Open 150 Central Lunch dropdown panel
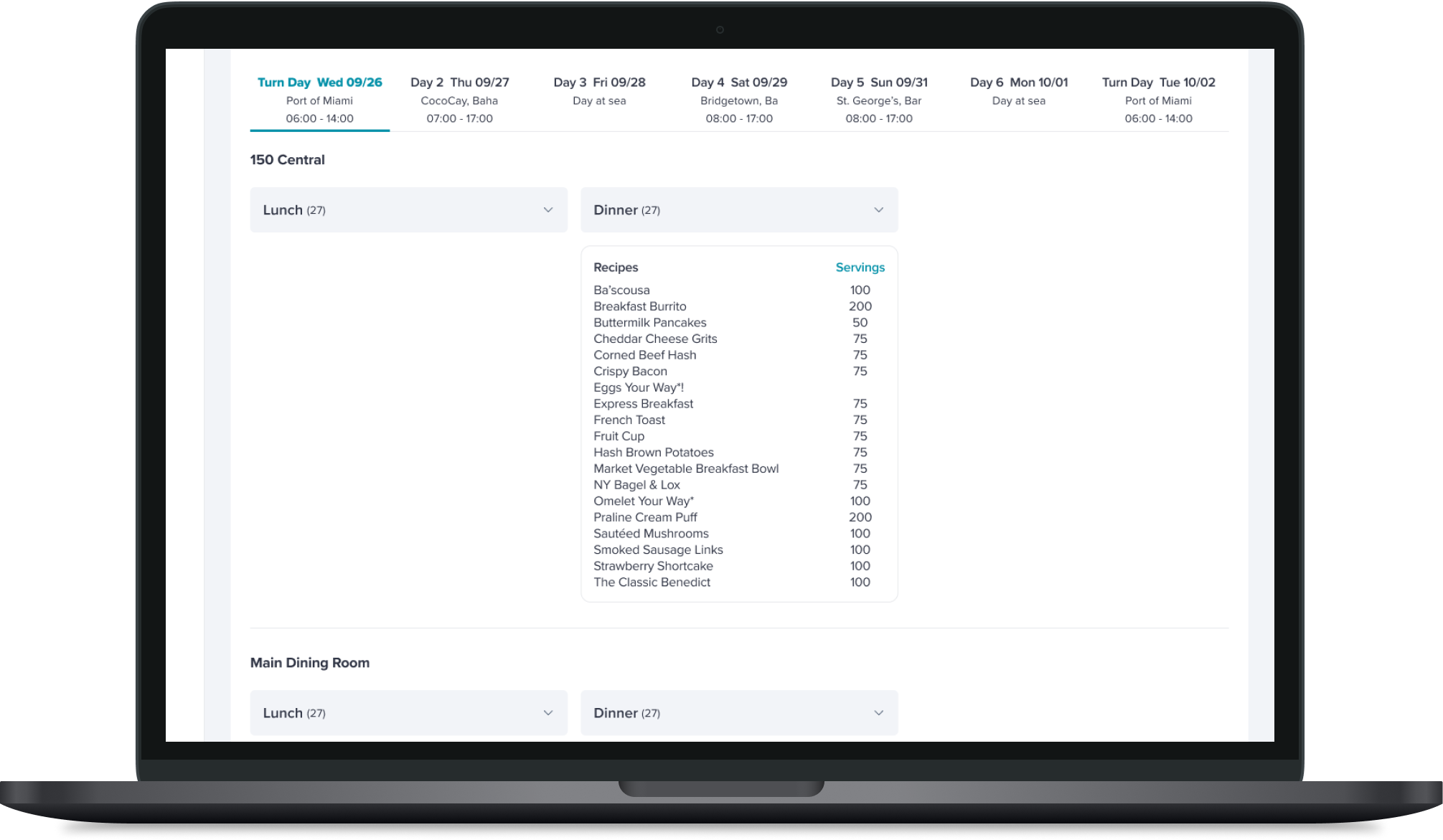Viewport: 1443px width, 840px height. 408,210
